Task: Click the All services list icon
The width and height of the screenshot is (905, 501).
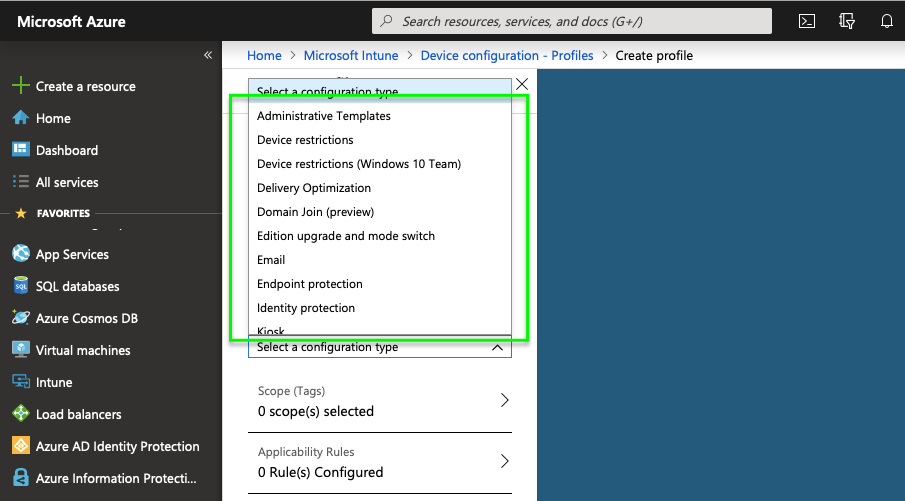Action: pos(21,182)
